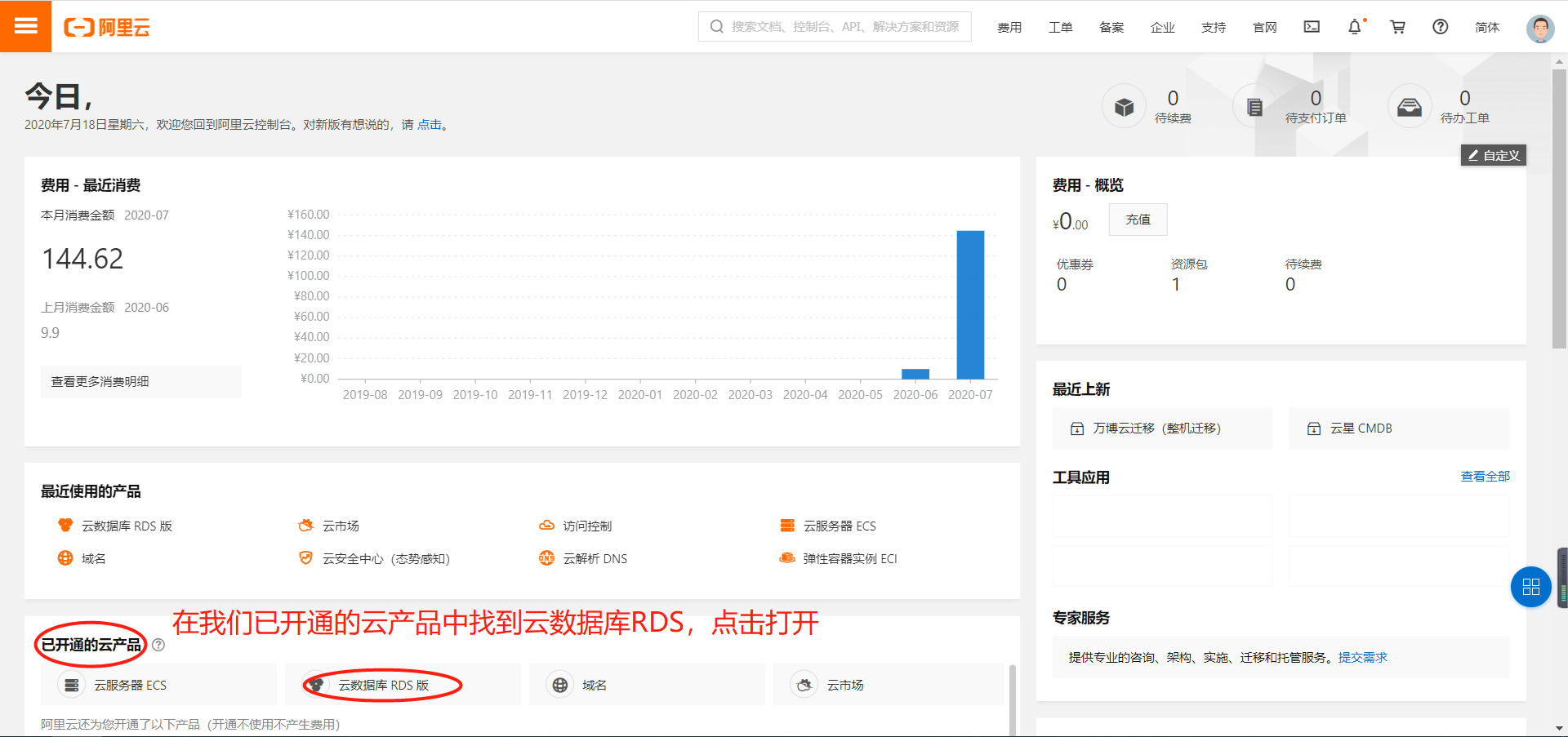Click the 资源包 count 1
The width and height of the screenshot is (1568, 737).
(x=1176, y=284)
